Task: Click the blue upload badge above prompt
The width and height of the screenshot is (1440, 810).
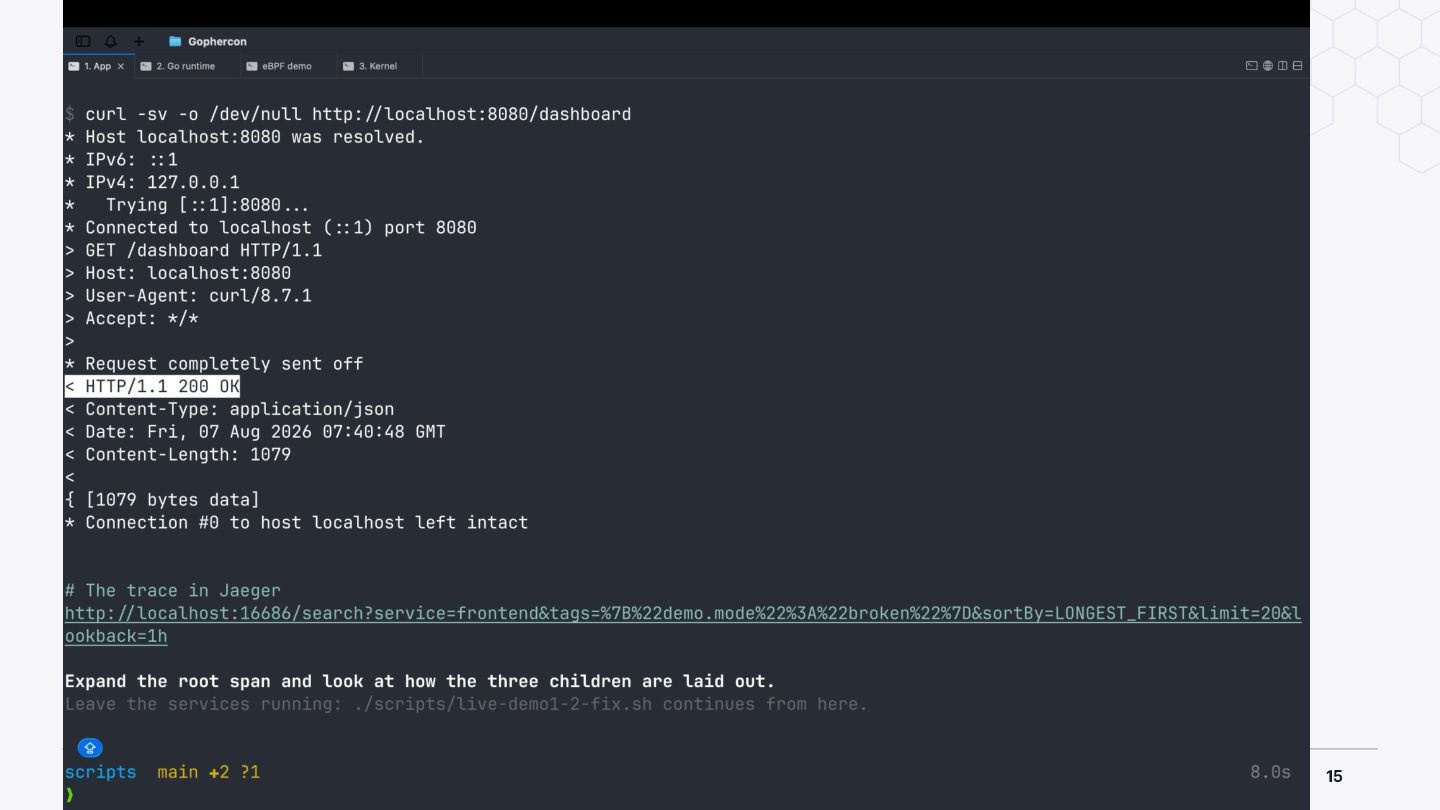Action: pyautogui.click(x=90, y=747)
